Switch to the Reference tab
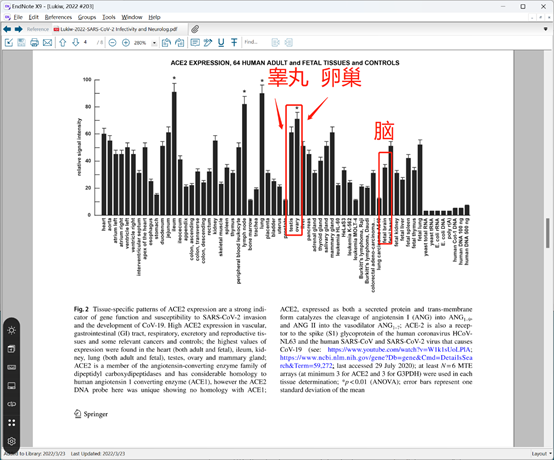The height and width of the screenshot is (460, 554). pos(38,29)
